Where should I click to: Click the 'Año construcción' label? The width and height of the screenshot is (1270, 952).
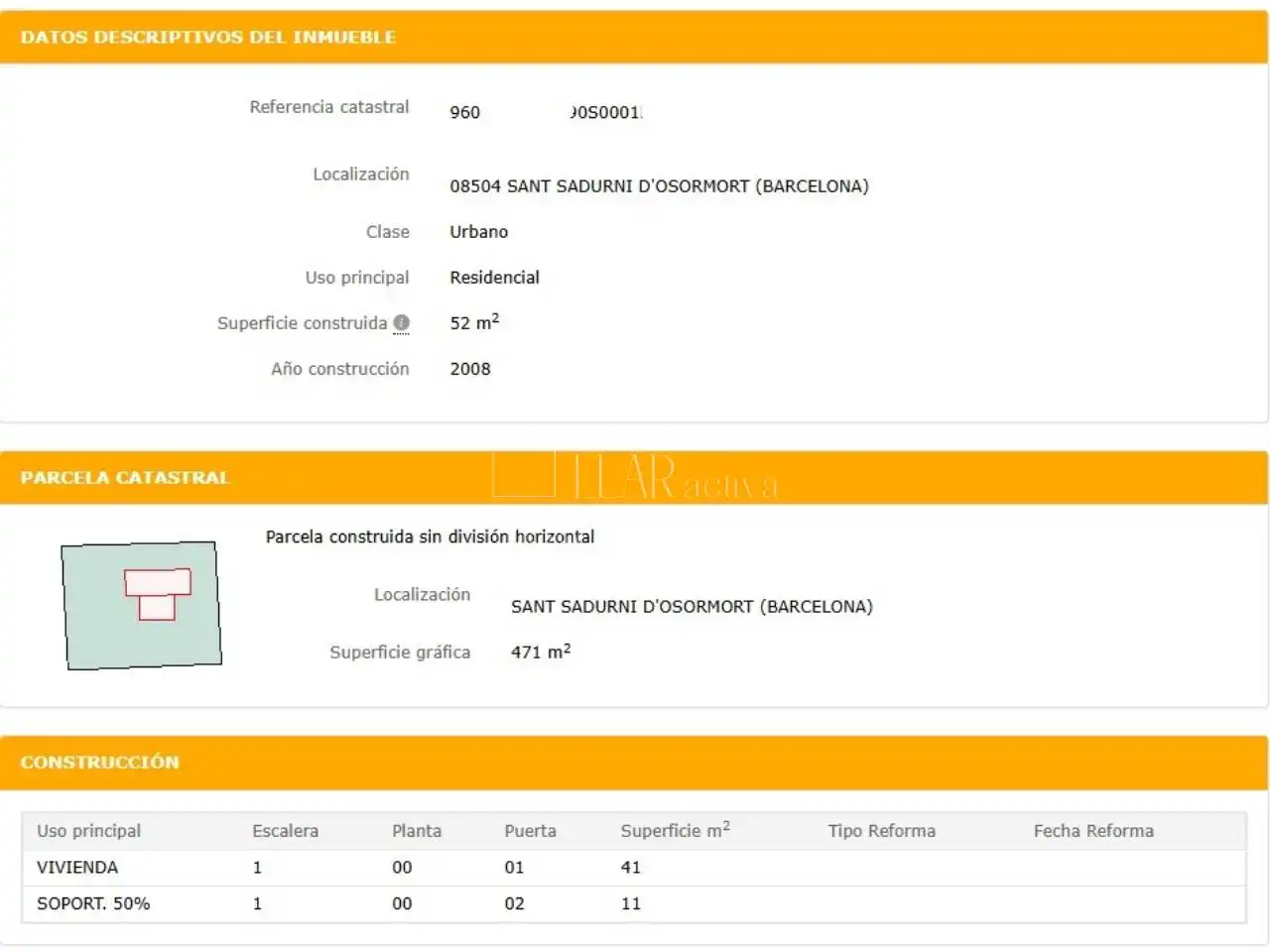coord(340,369)
